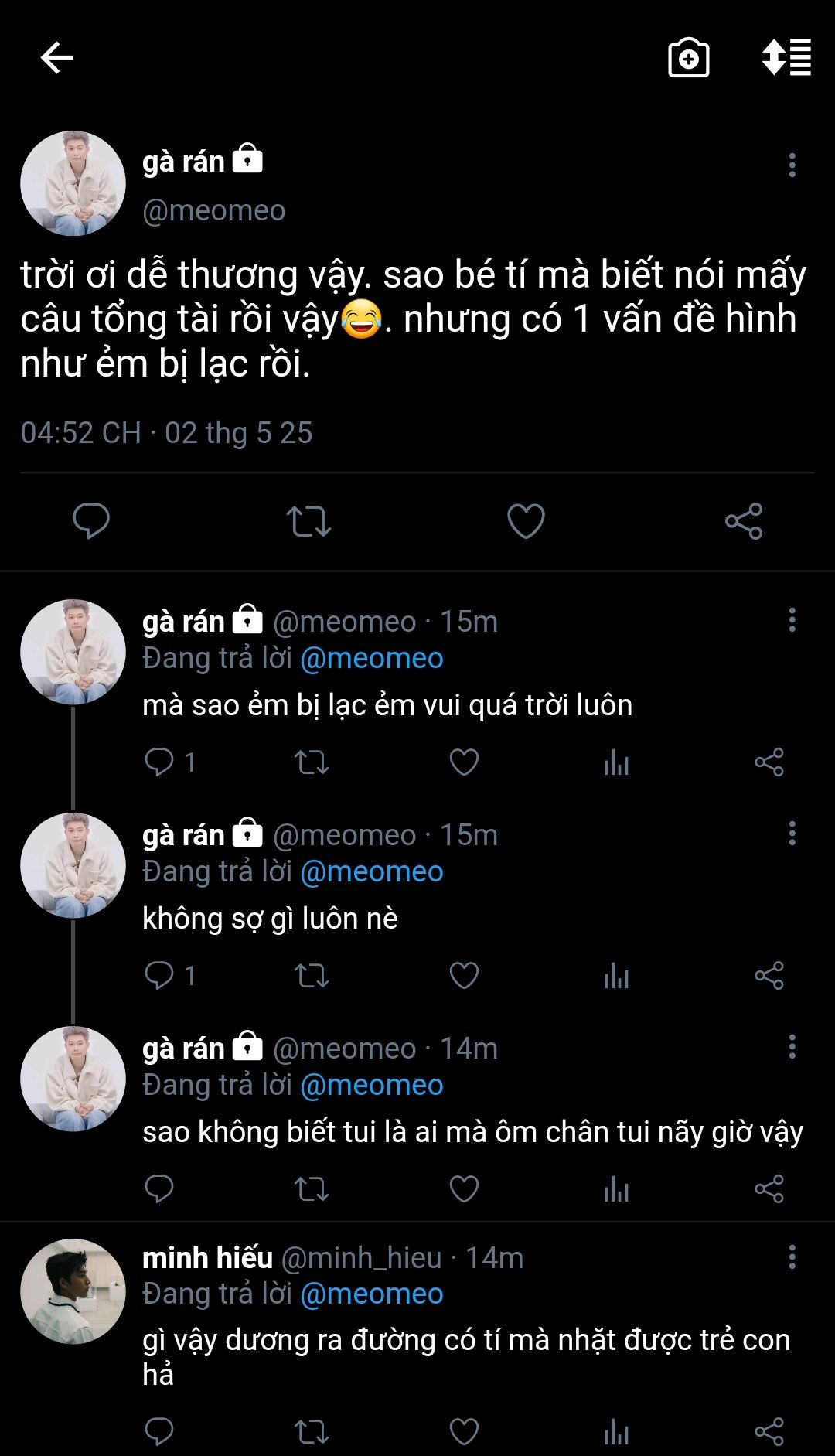Open the sort replies icon
This screenshot has height=1456, width=835.
[786, 57]
